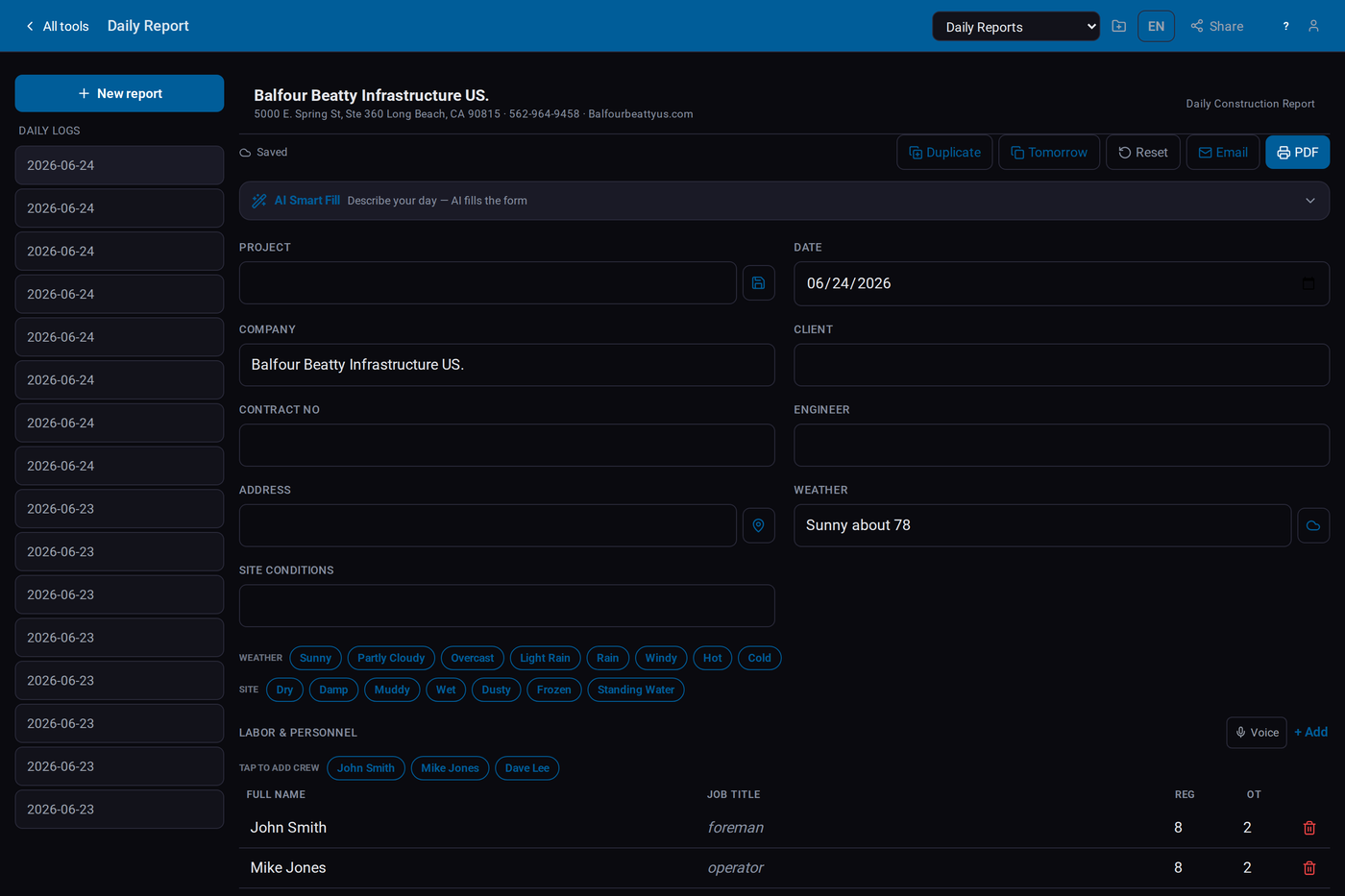1345x896 pixels.
Task: Click the Site Conditions input field
Action: (507, 606)
